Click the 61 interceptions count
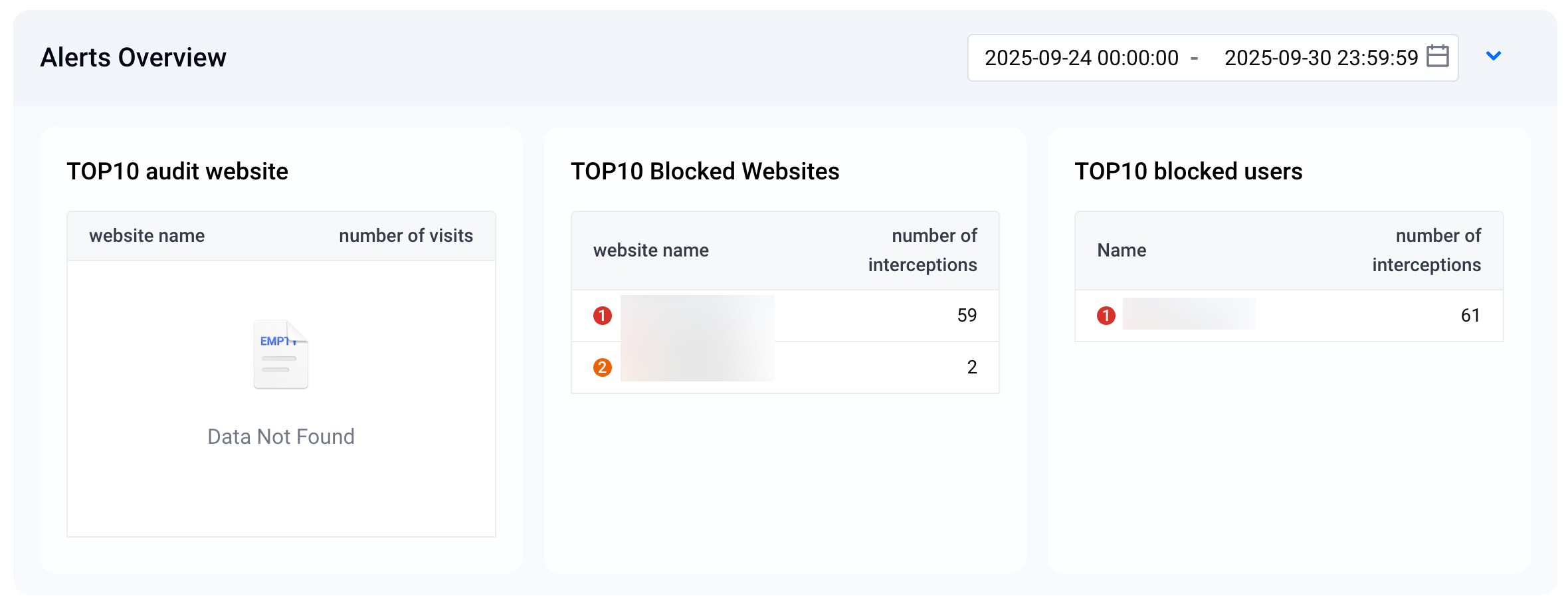Image resolution: width=1568 pixels, height=614 pixels. click(1470, 316)
